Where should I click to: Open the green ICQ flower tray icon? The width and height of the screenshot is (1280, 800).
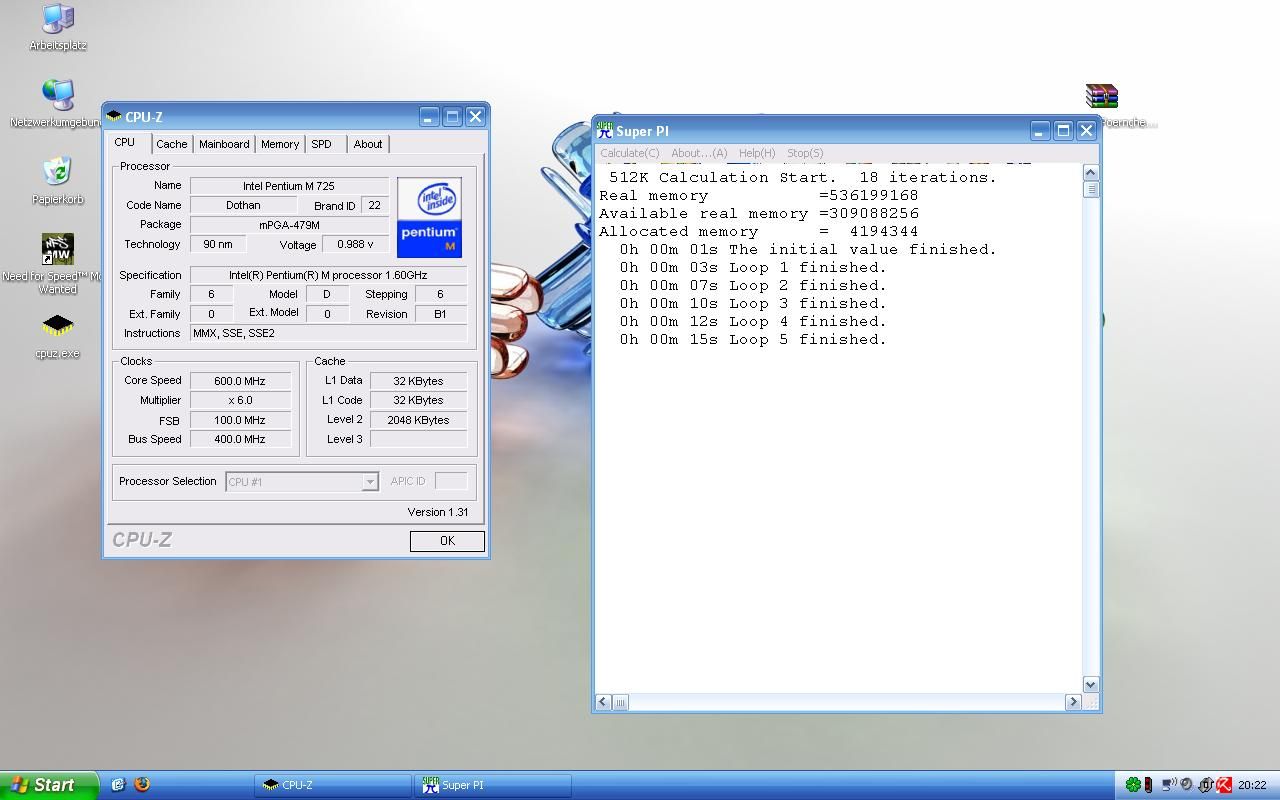point(1132,785)
